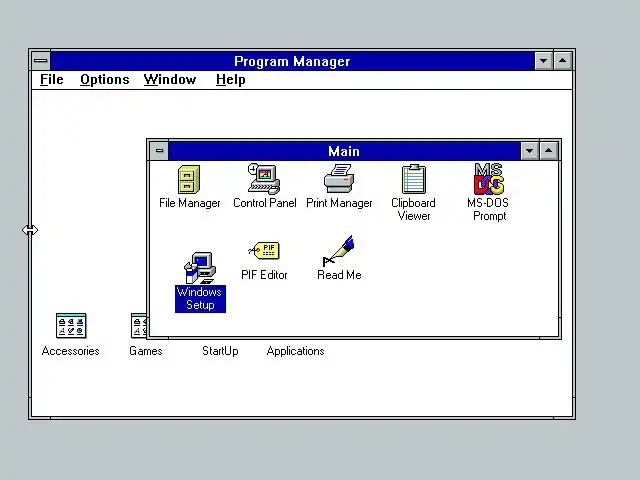Open the Window menu
Image resolution: width=640 pixels, height=480 pixels.
[x=170, y=80]
